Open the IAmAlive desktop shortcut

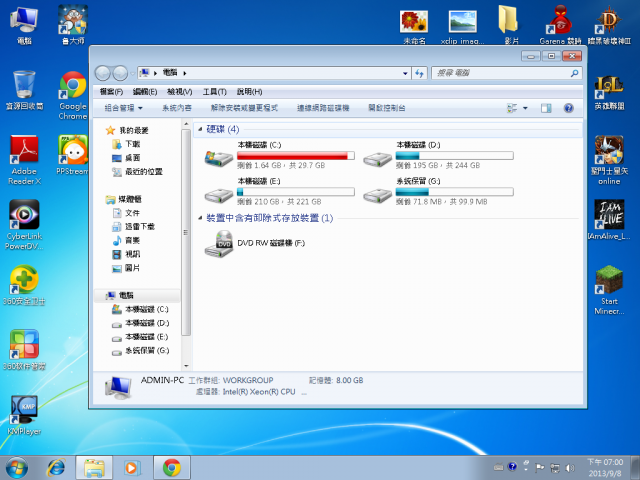(609, 220)
